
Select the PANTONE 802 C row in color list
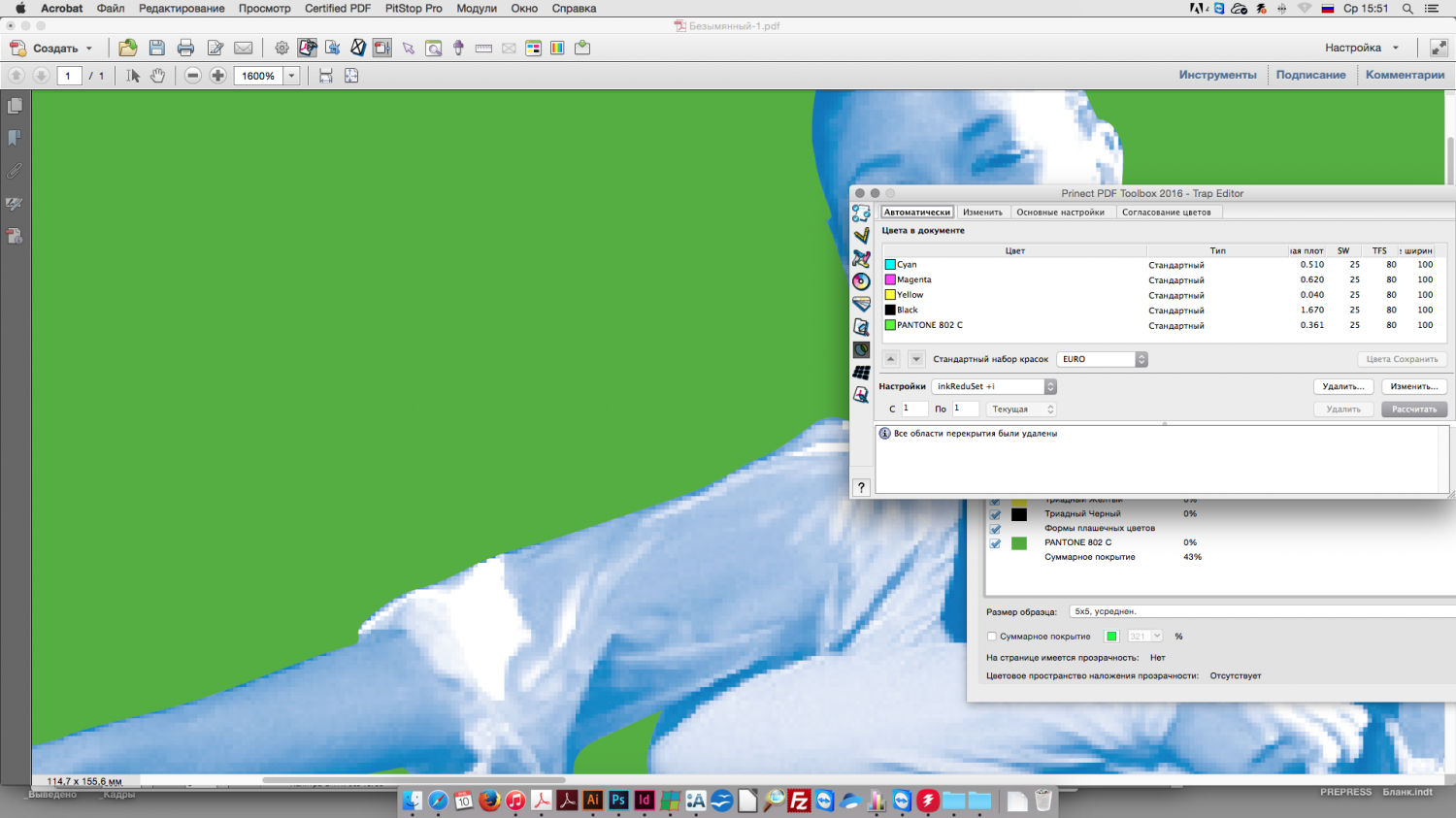pyautogui.click(x=1164, y=325)
